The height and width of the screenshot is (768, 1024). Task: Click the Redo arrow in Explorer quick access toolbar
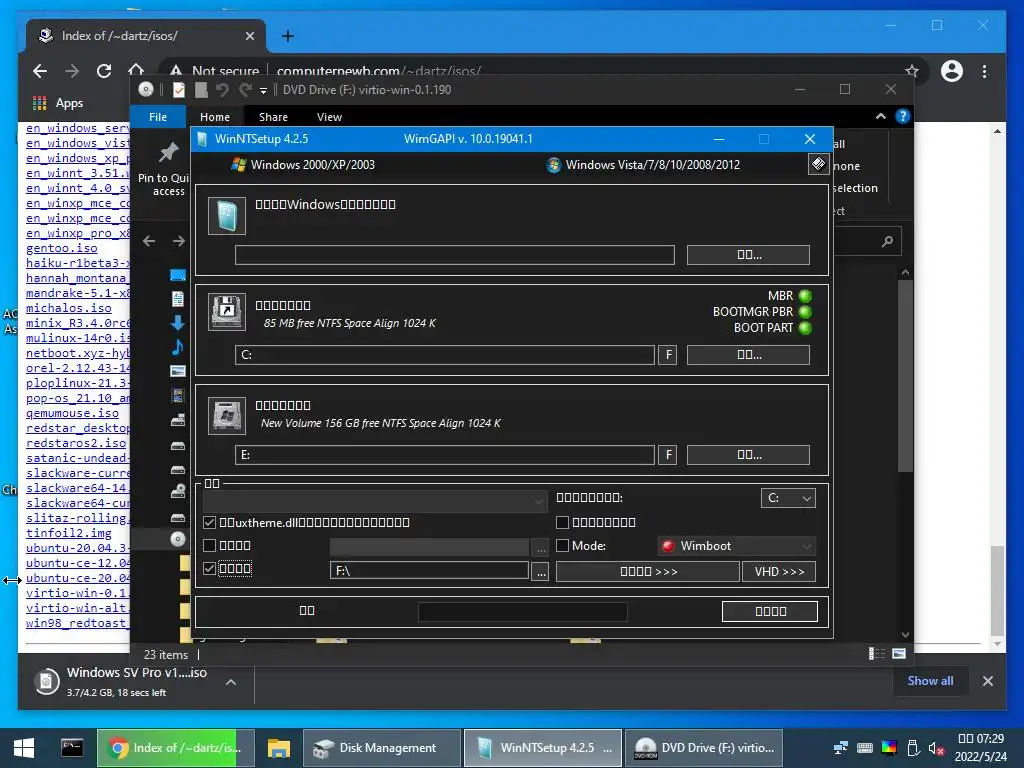tap(245, 89)
